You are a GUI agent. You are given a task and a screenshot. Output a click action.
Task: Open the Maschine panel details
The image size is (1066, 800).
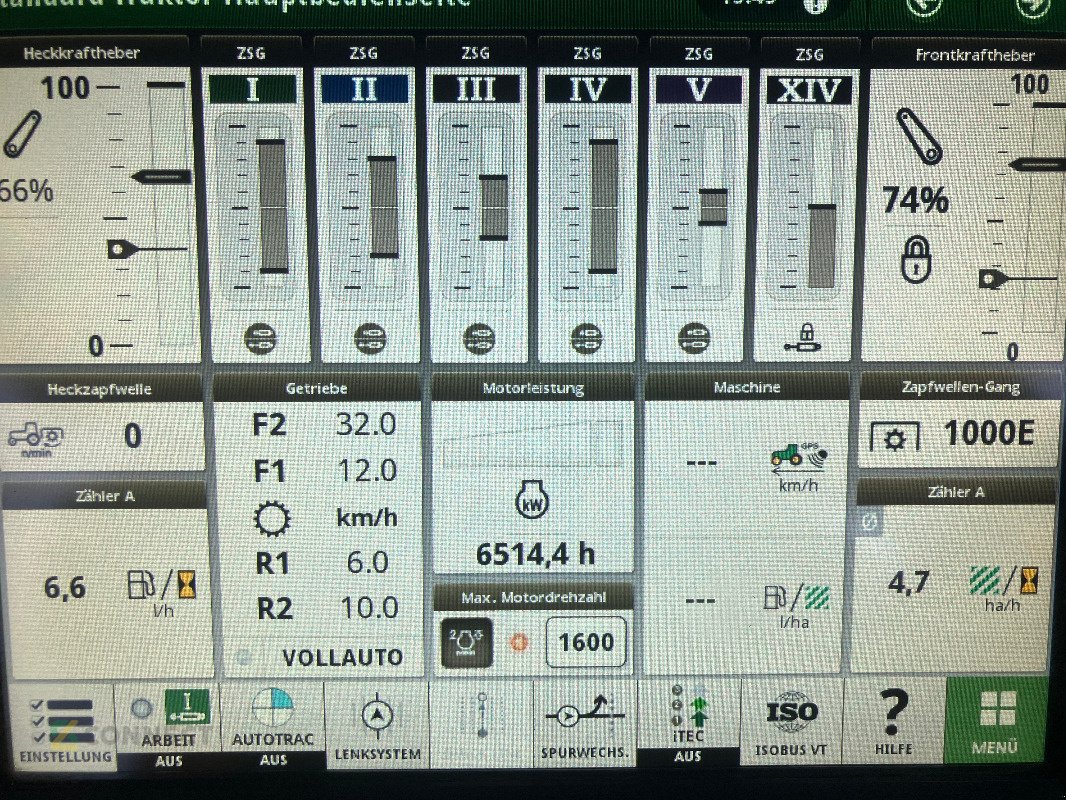pos(746,387)
